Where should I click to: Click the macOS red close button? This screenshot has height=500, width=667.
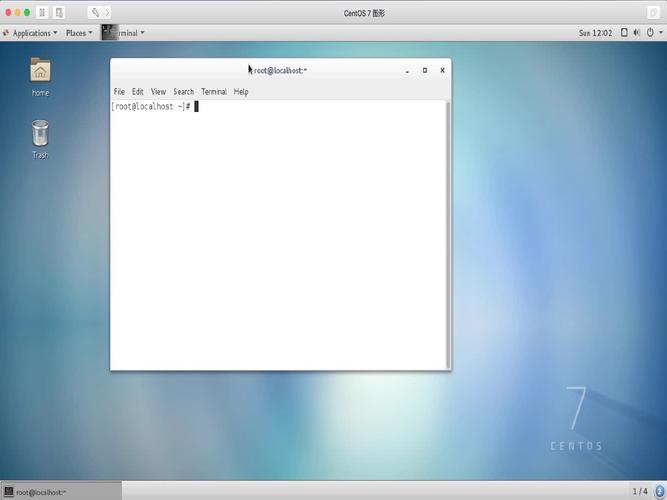pyautogui.click(x=8, y=12)
